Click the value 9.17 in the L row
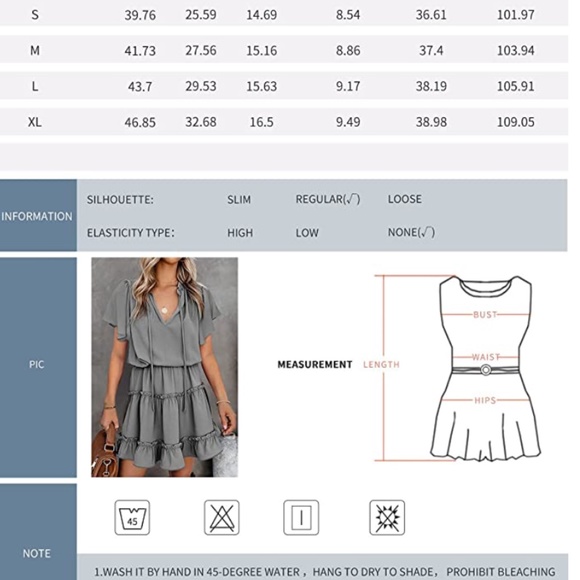Image resolution: width=580 pixels, height=580 pixels. coord(348,86)
